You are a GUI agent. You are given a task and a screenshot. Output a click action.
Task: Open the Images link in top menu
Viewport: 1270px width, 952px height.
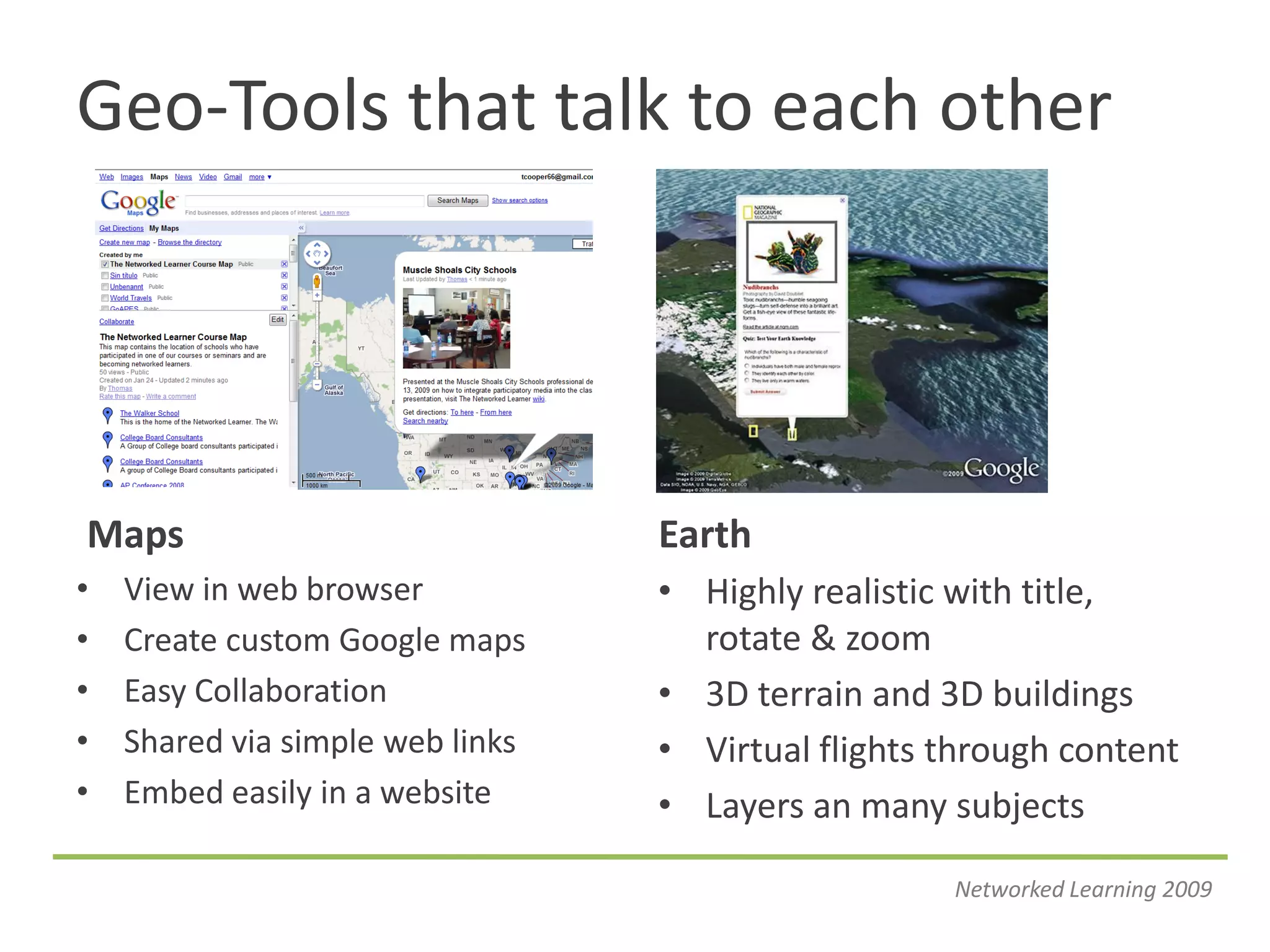click(x=131, y=177)
